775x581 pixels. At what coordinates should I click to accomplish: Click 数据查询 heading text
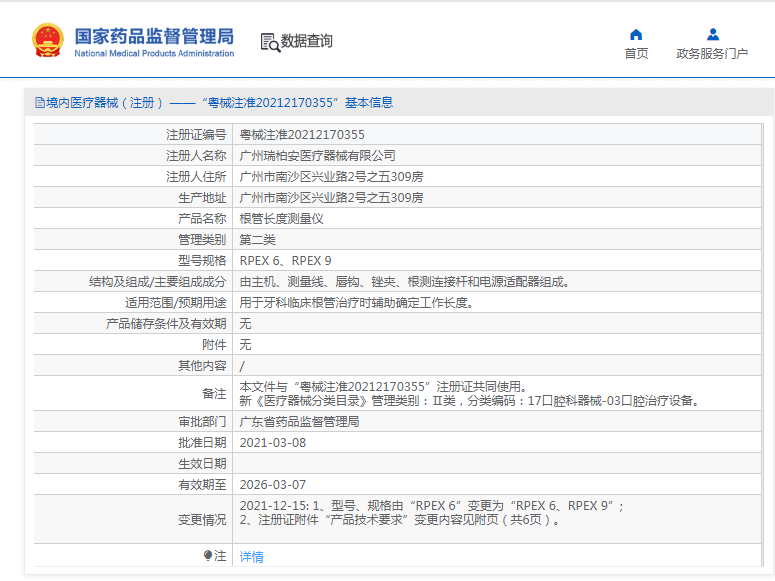[x=306, y=41]
